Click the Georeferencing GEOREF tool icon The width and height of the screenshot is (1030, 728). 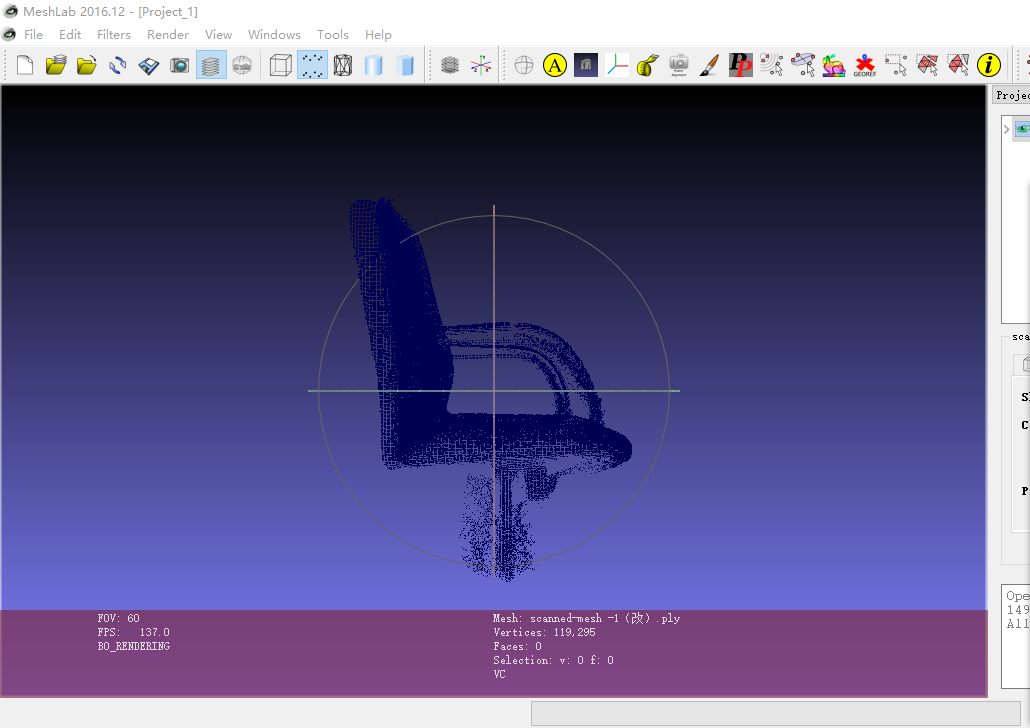coord(865,66)
